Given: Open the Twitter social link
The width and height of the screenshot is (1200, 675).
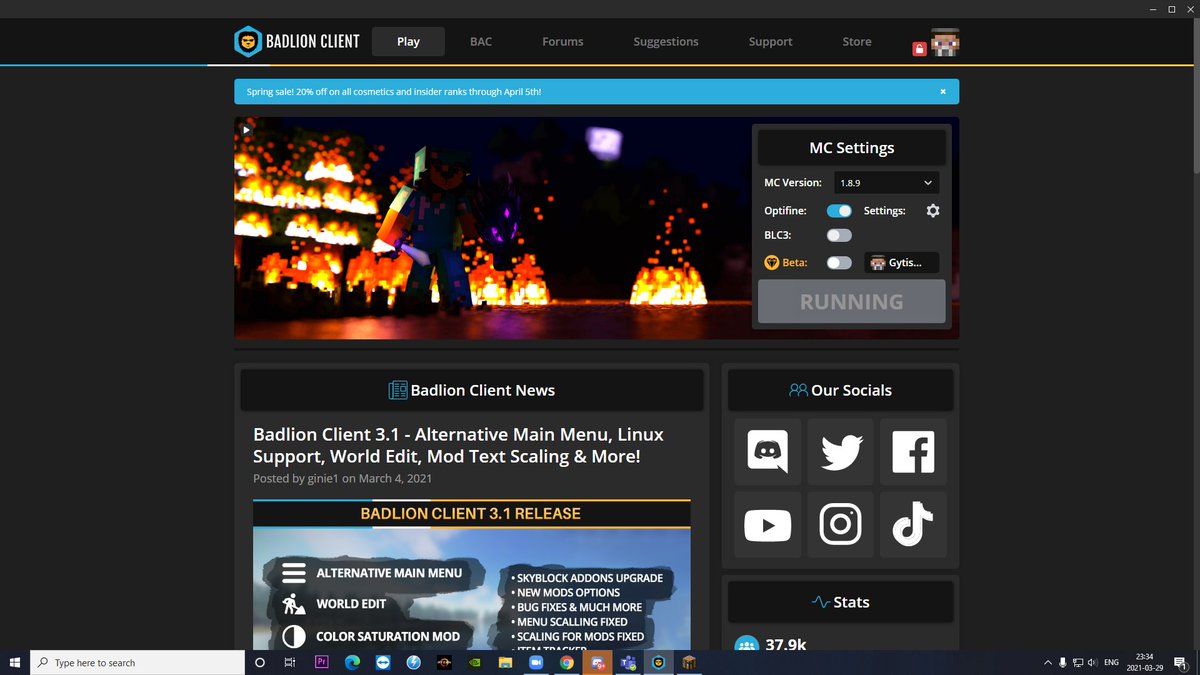Looking at the screenshot, I should point(840,452).
